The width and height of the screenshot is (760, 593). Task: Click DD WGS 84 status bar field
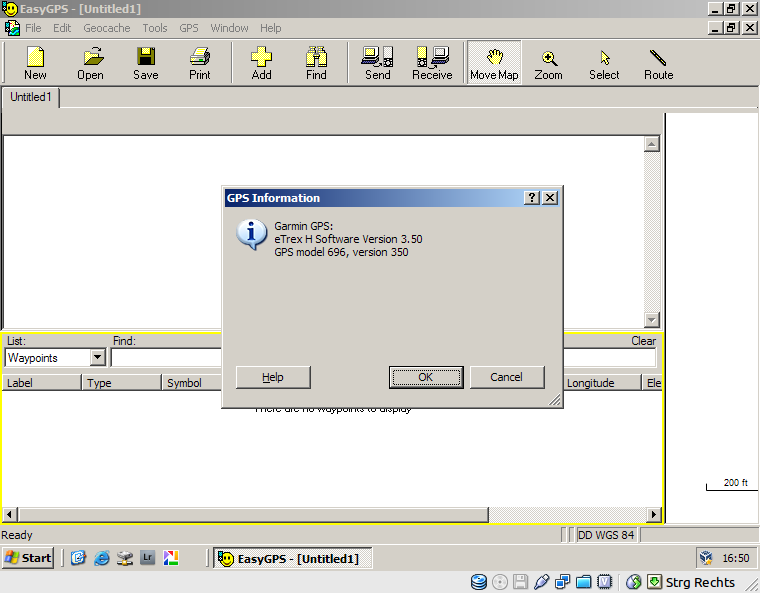point(606,535)
